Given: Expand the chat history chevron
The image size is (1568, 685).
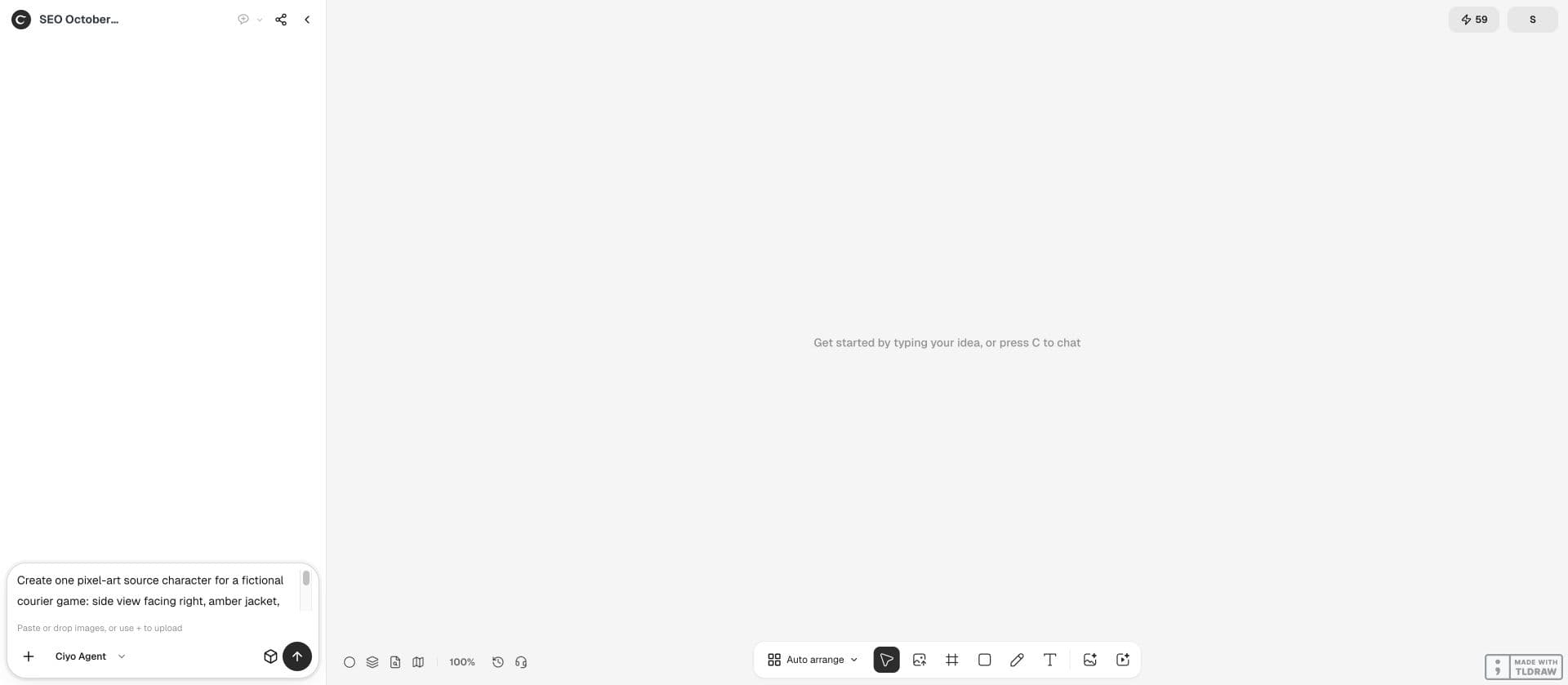Looking at the screenshot, I should click(x=260, y=20).
